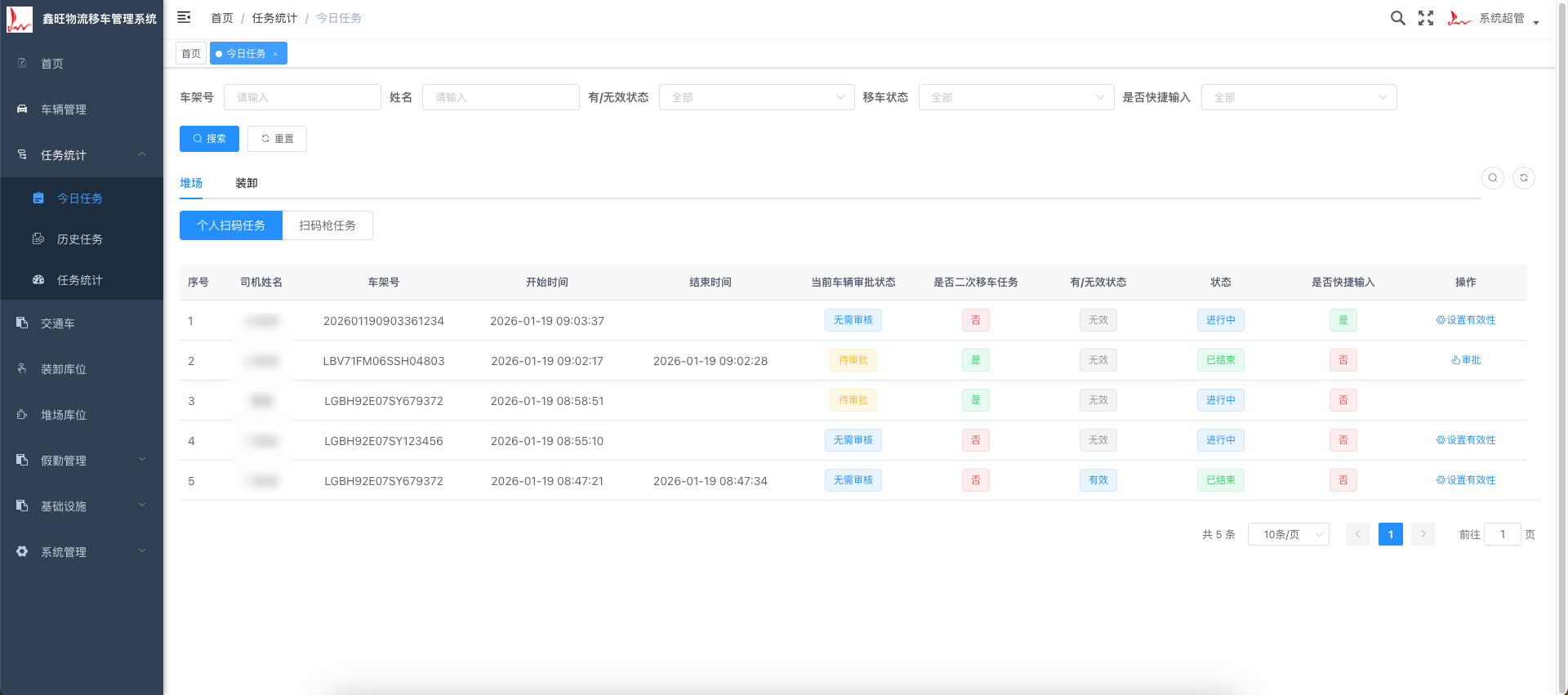1568x695 pixels.
Task: Click the 基础设施 sidebar icon
Action: coord(22,506)
